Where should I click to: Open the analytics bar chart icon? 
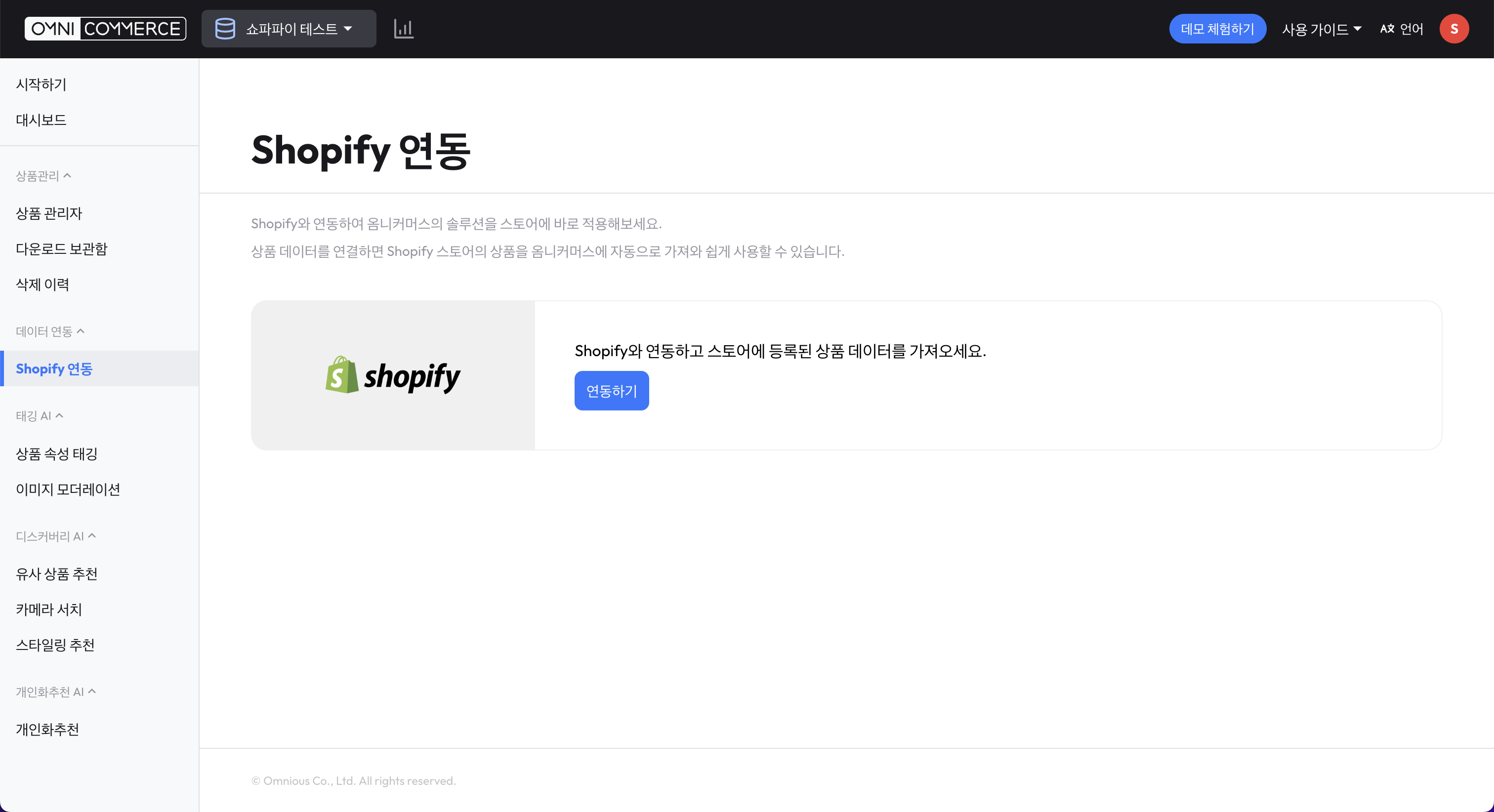pos(404,29)
